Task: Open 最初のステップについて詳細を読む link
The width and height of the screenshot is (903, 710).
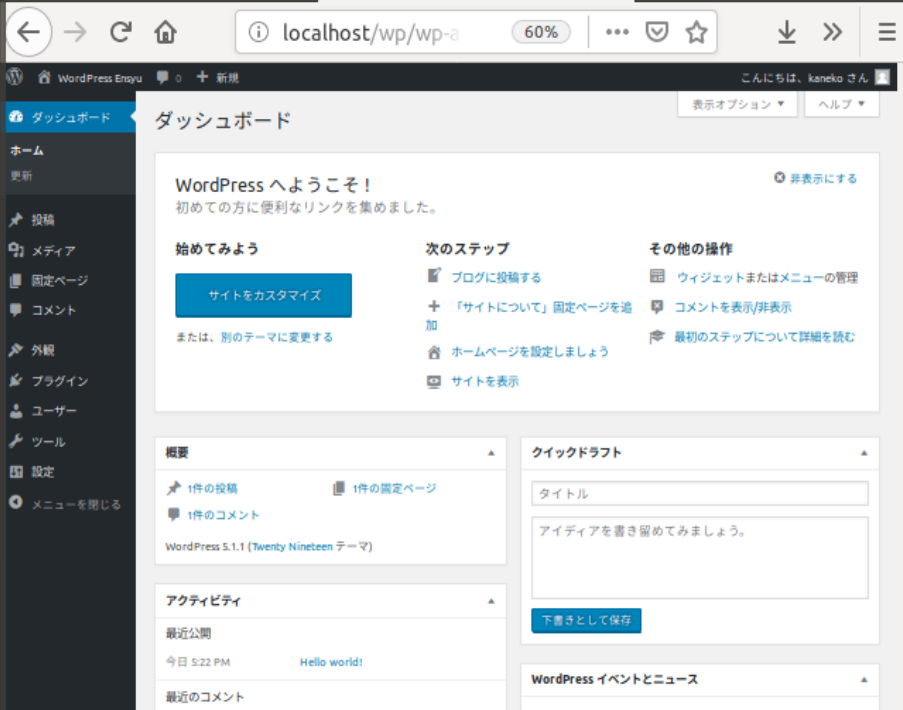Action: point(765,337)
